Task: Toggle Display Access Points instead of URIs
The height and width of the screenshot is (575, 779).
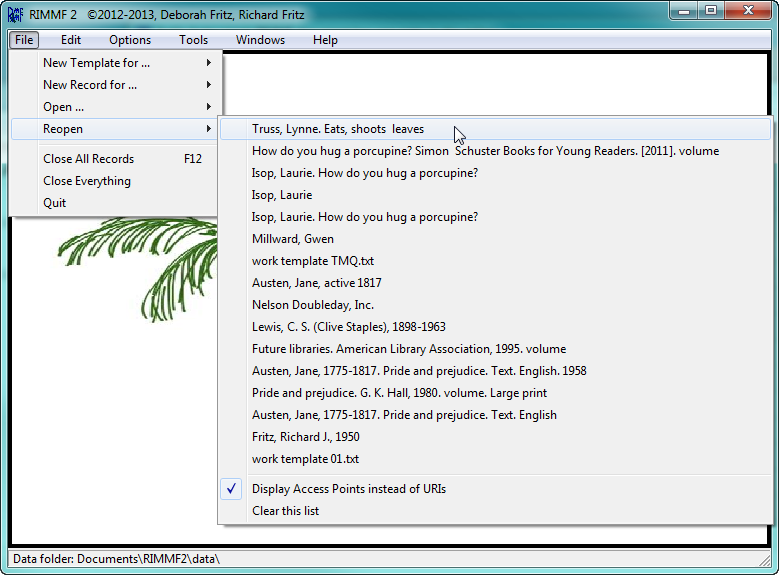Action: click(x=495, y=489)
